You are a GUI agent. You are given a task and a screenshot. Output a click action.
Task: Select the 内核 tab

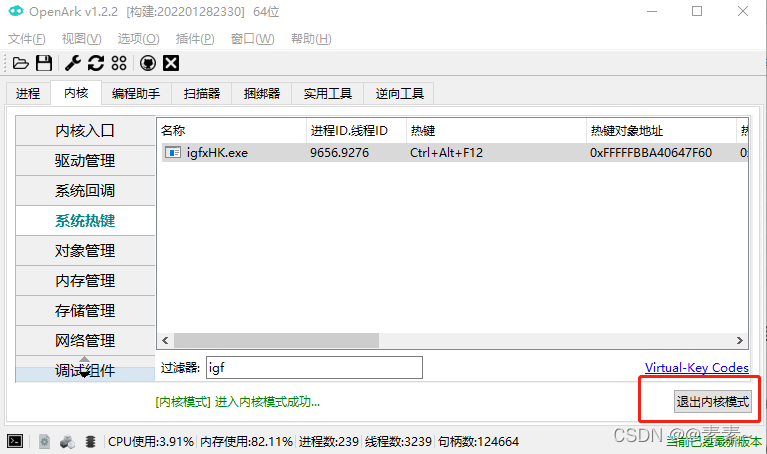[76, 93]
